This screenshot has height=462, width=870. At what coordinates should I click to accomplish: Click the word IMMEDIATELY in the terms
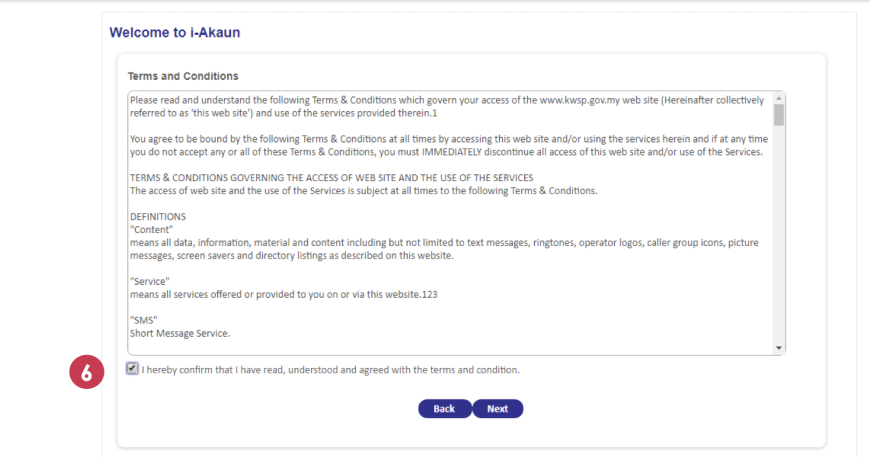click(452, 152)
